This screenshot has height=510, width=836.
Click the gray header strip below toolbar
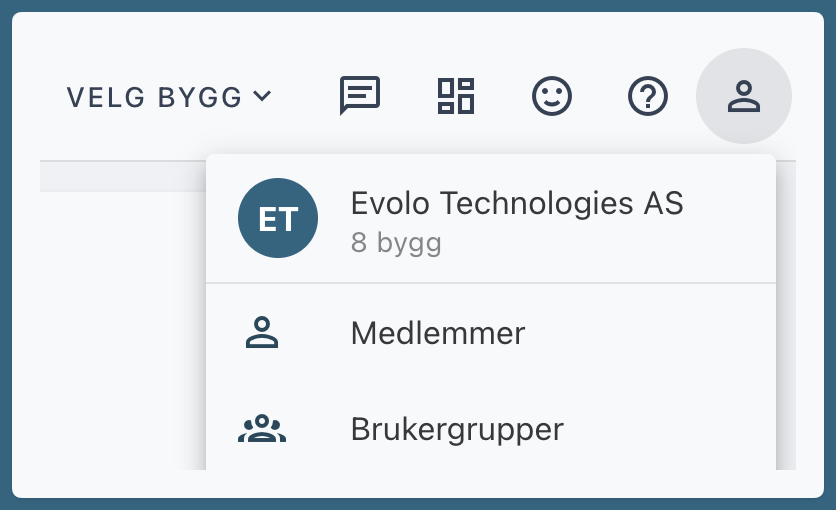tap(123, 176)
